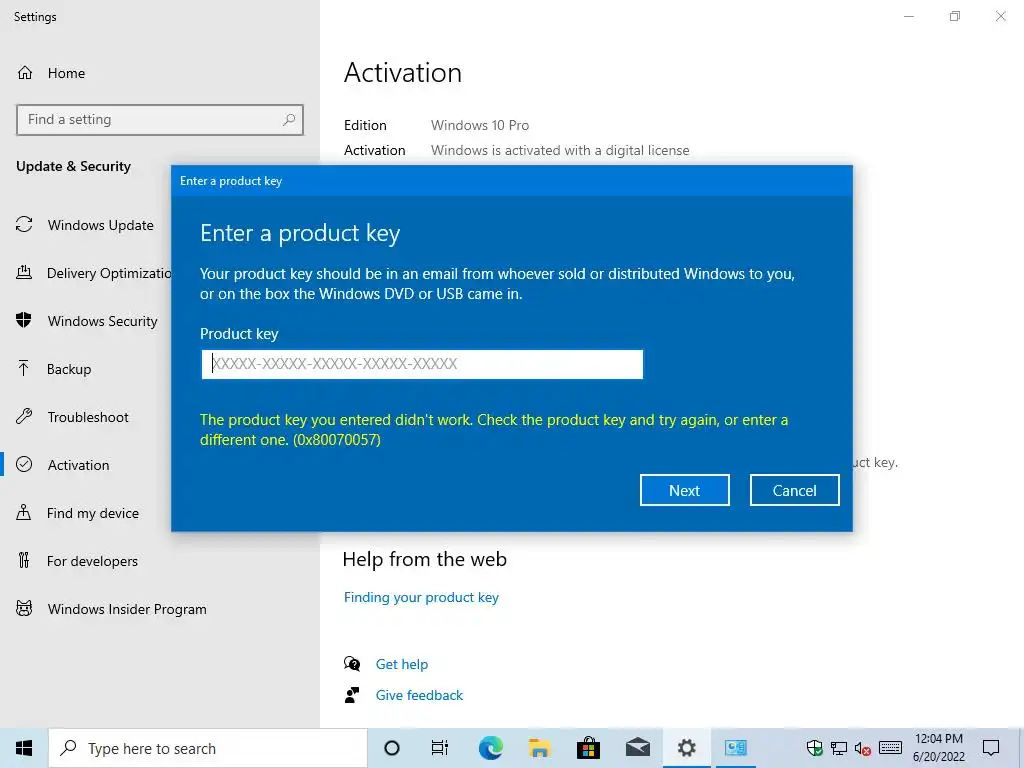Click the touch keyboard tray icon
Image resolution: width=1024 pixels, height=768 pixels.
[x=890, y=748]
